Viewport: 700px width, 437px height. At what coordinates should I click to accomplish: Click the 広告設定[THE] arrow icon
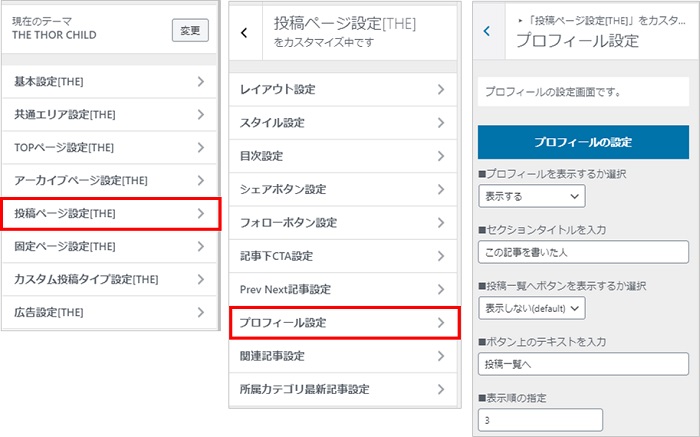point(201,312)
